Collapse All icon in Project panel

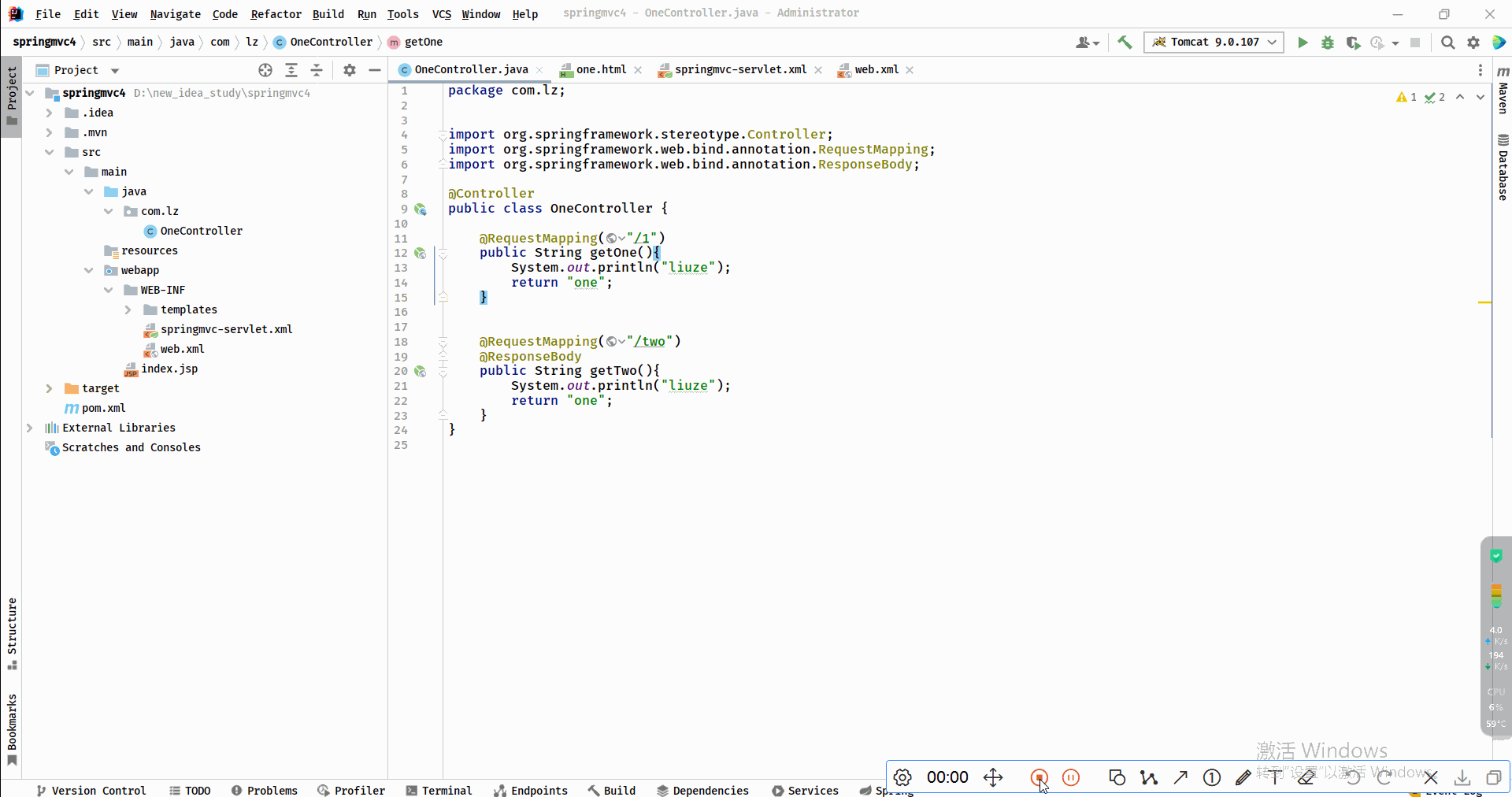[x=317, y=70]
